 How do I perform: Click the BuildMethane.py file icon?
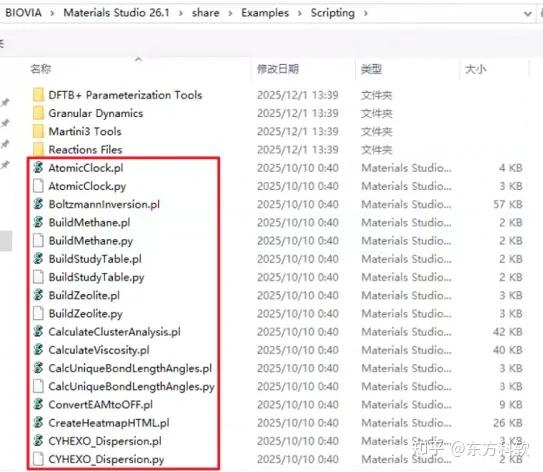pyautogui.click(x=38, y=240)
